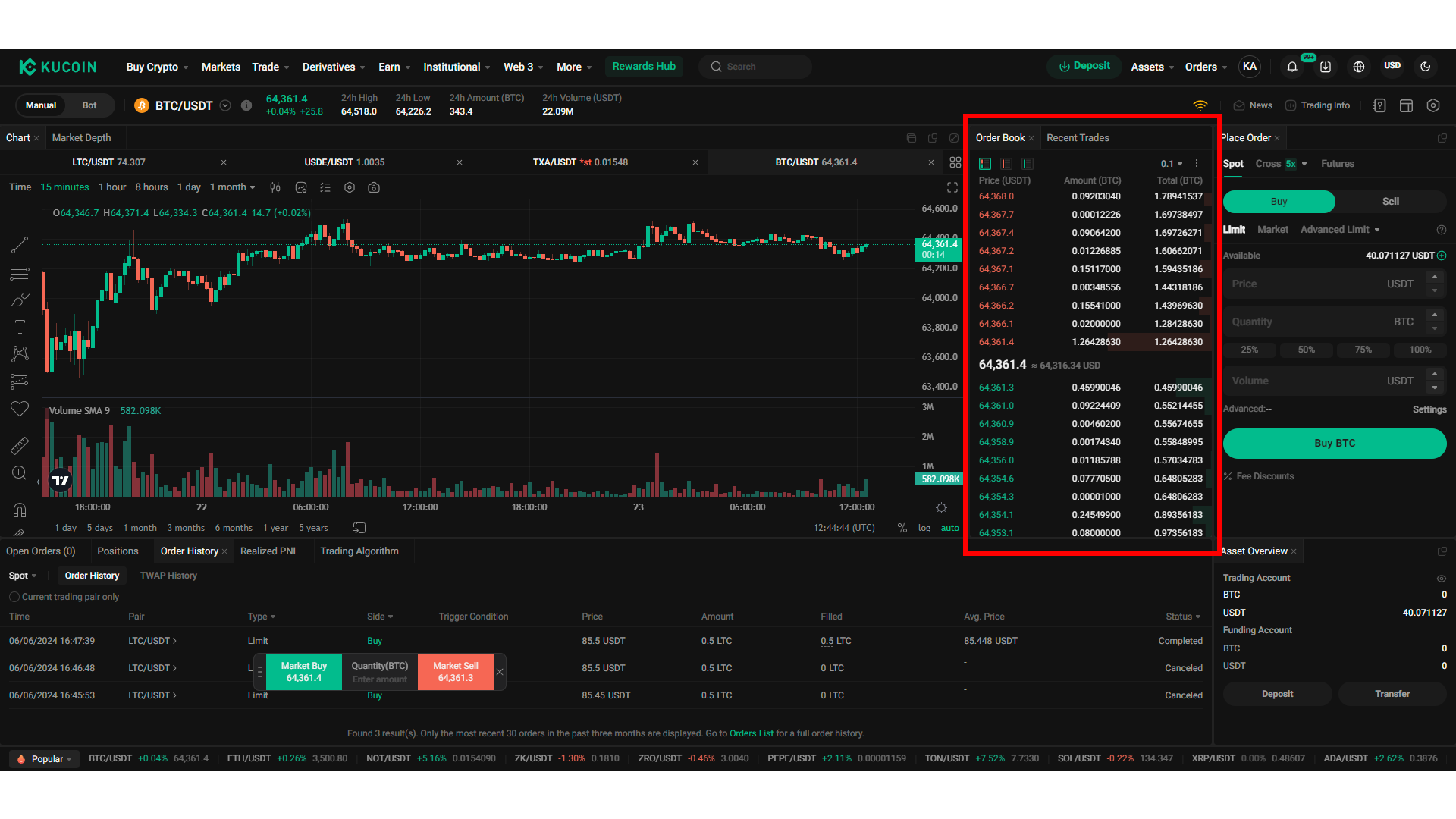This screenshot has height=819, width=1456.
Task: Click the Deposit button in the header
Action: pos(1084,67)
